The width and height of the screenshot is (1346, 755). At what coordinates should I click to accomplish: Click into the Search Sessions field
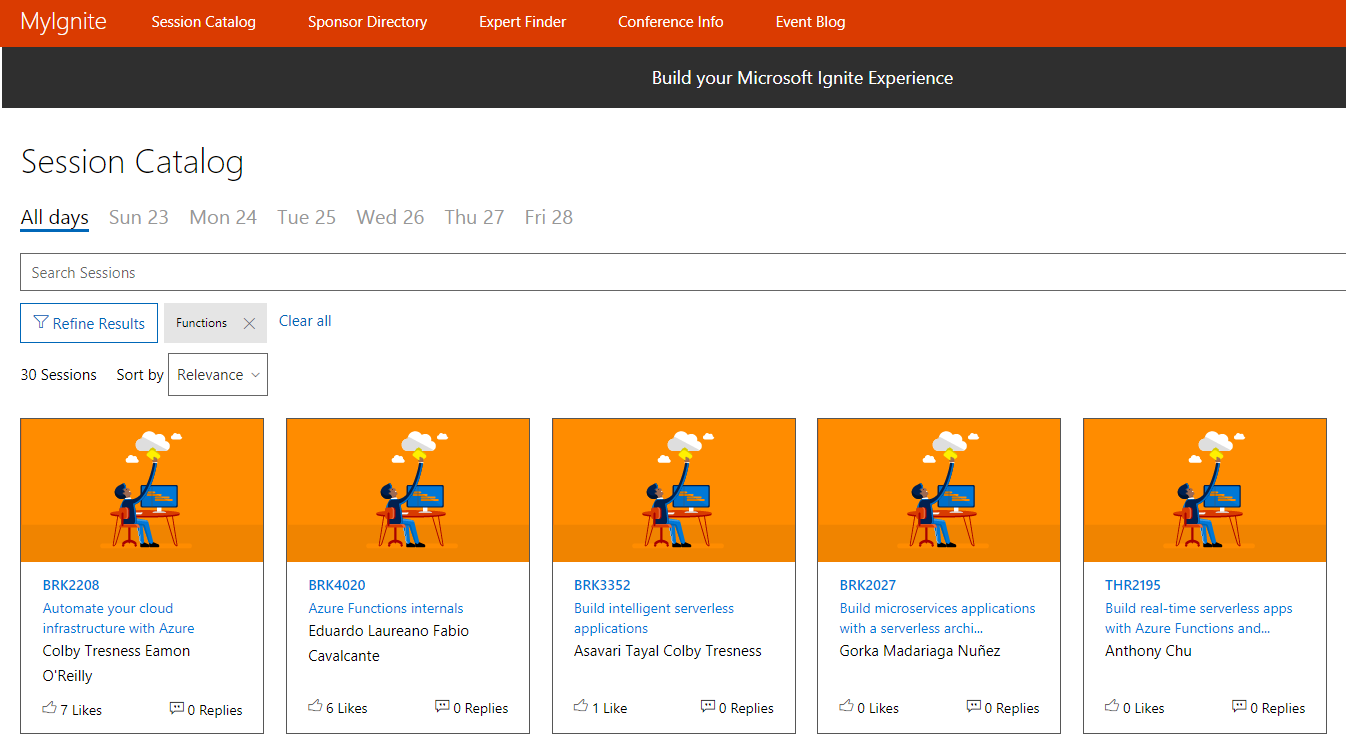click(x=680, y=272)
